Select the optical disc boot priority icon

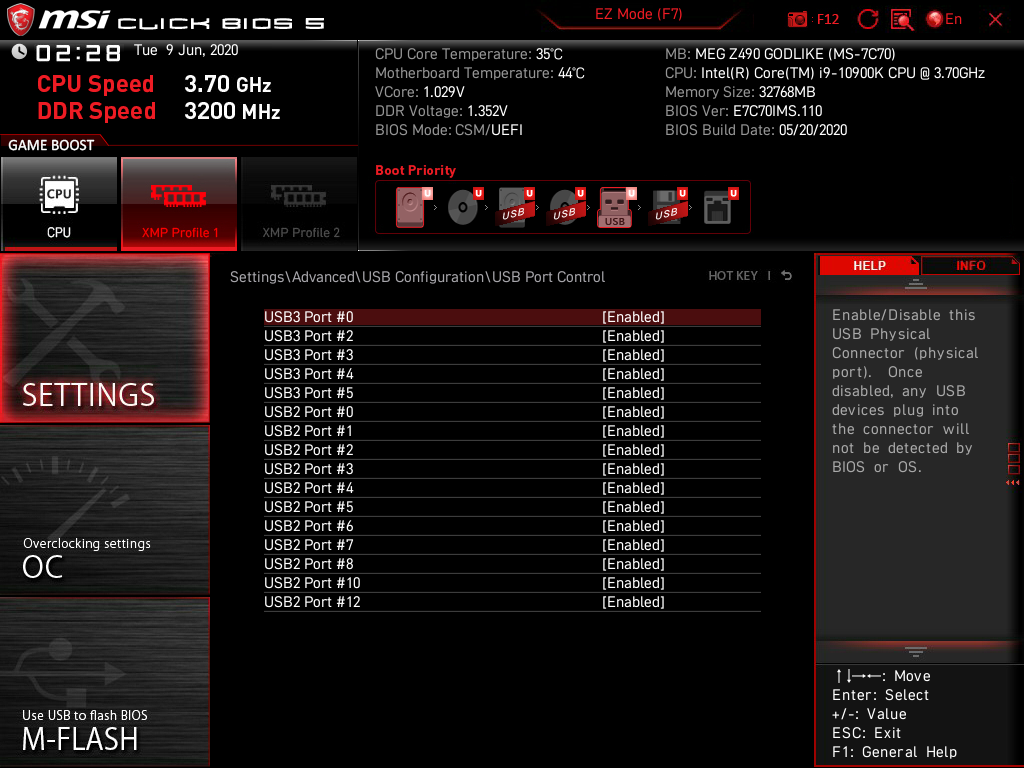click(x=464, y=208)
